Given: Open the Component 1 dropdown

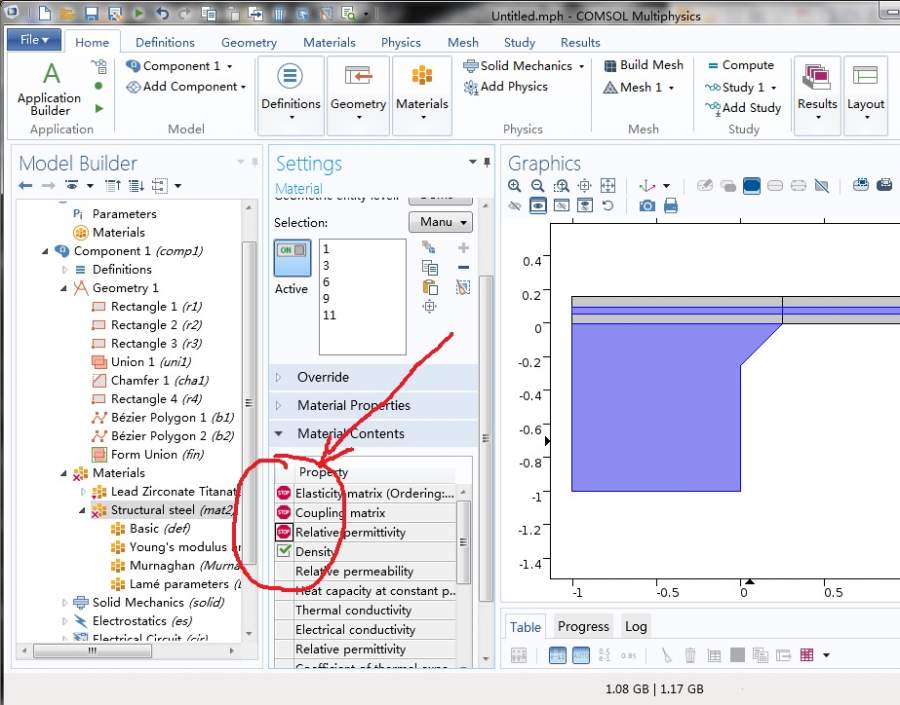Looking at the screenshot, I should click(230, 67).
